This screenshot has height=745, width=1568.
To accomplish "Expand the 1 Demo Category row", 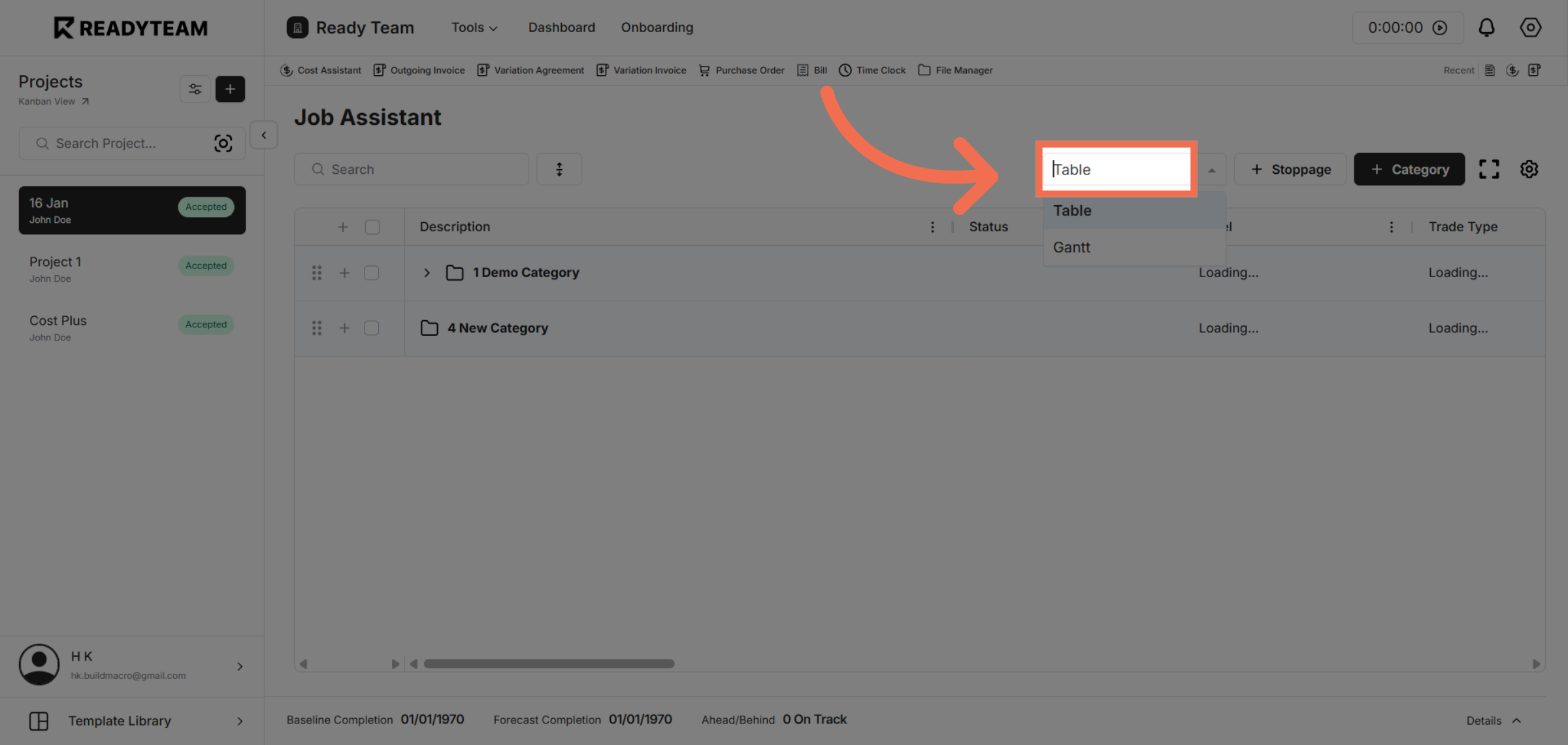I will click(x=427, y=273).
